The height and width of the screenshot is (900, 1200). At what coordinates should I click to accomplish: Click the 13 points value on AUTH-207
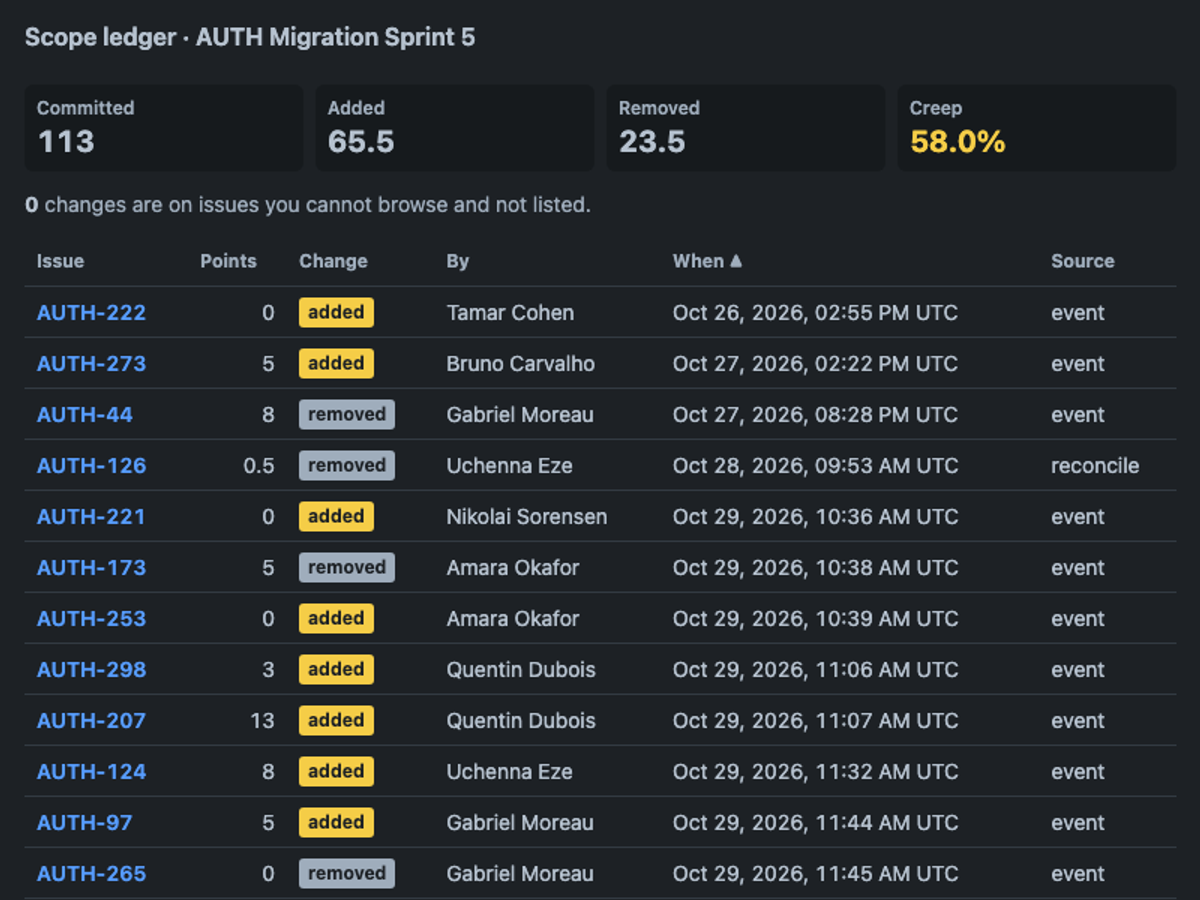coord(262,721)
